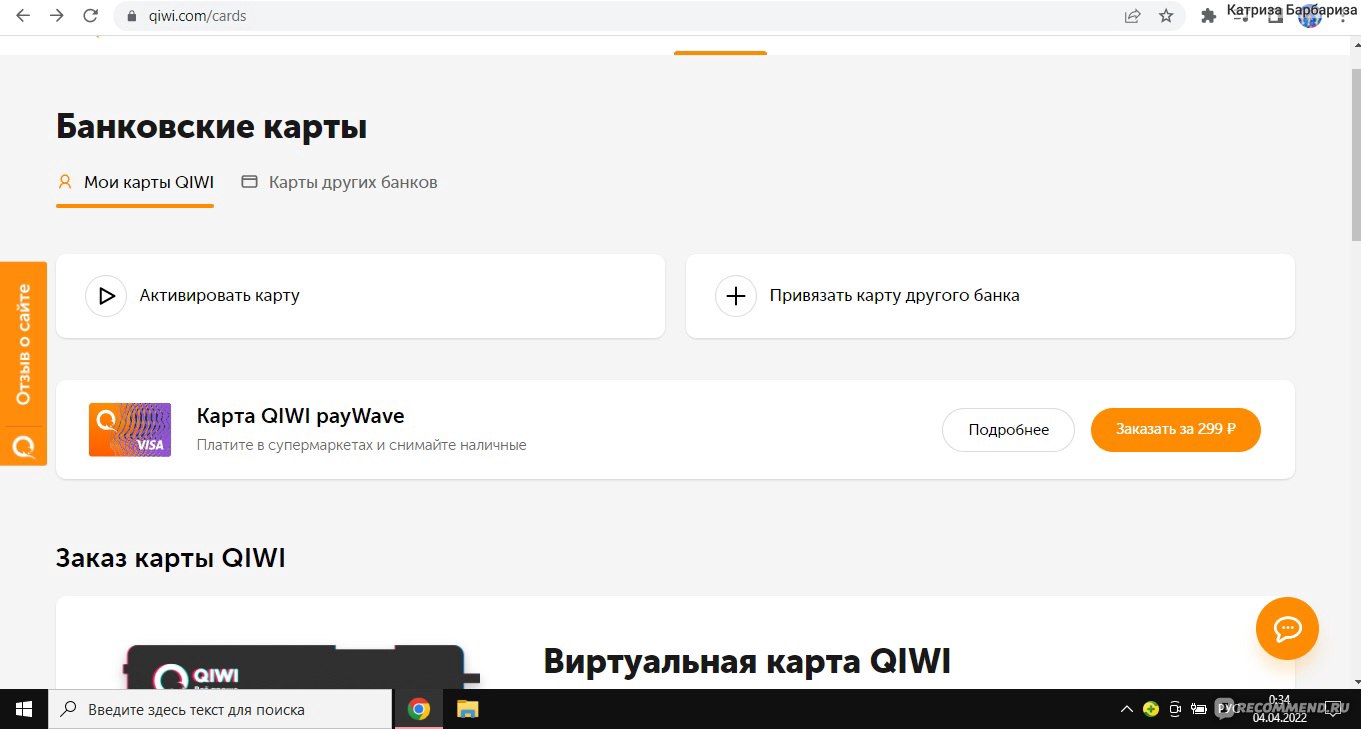Open the Windows Start menu
The width and height of the screenshot is (1361, 729).
(23, 709)
